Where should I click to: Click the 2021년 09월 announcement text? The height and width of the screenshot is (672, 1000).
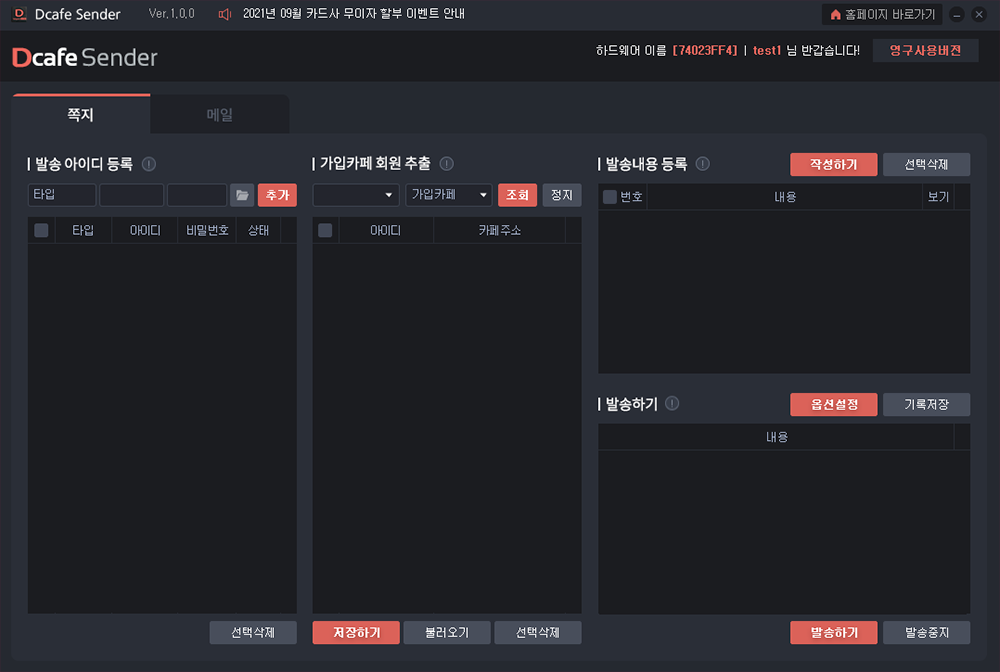click(x=354, y=14)
